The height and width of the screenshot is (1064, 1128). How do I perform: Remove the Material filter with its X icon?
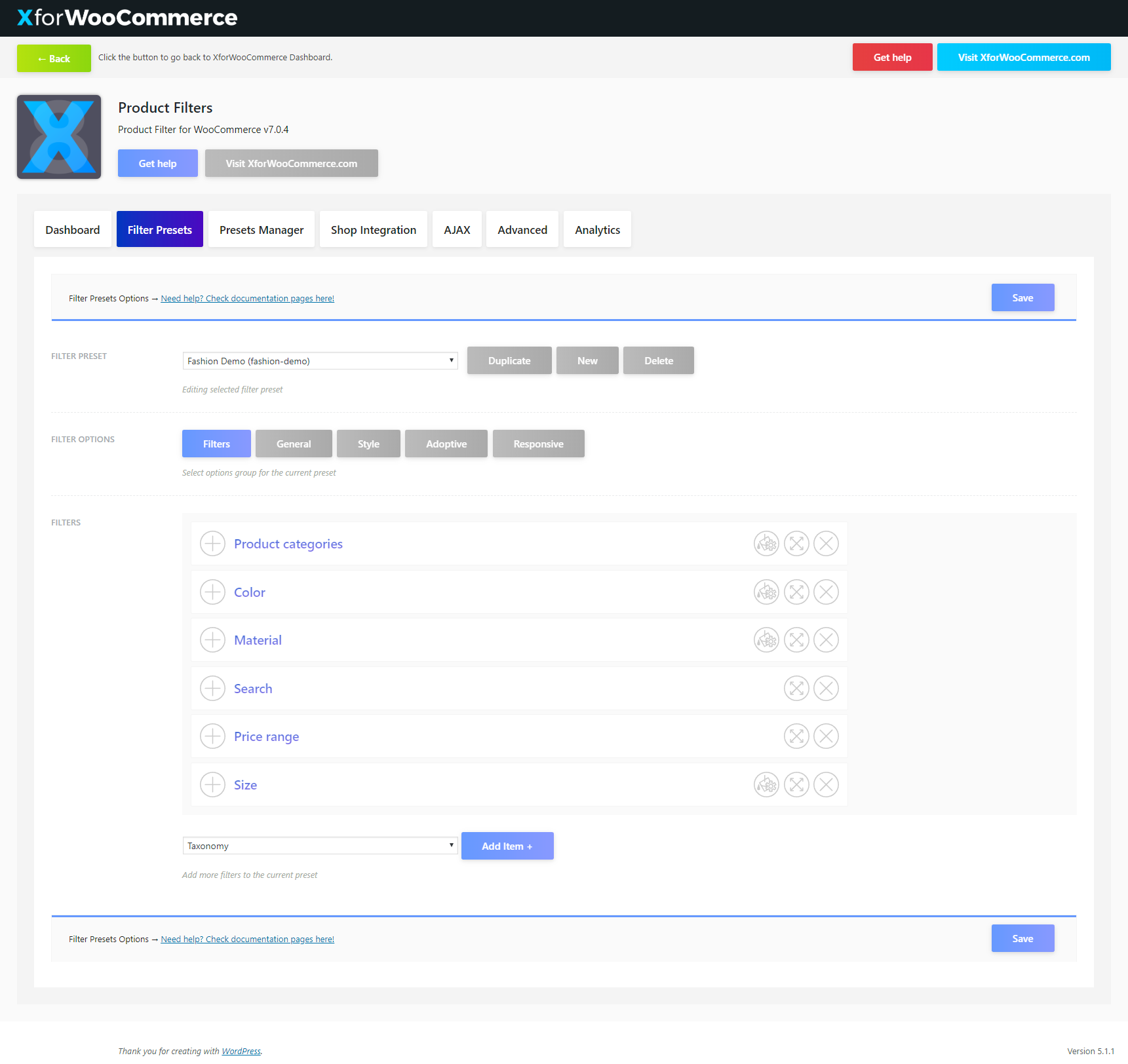(826, 640)
